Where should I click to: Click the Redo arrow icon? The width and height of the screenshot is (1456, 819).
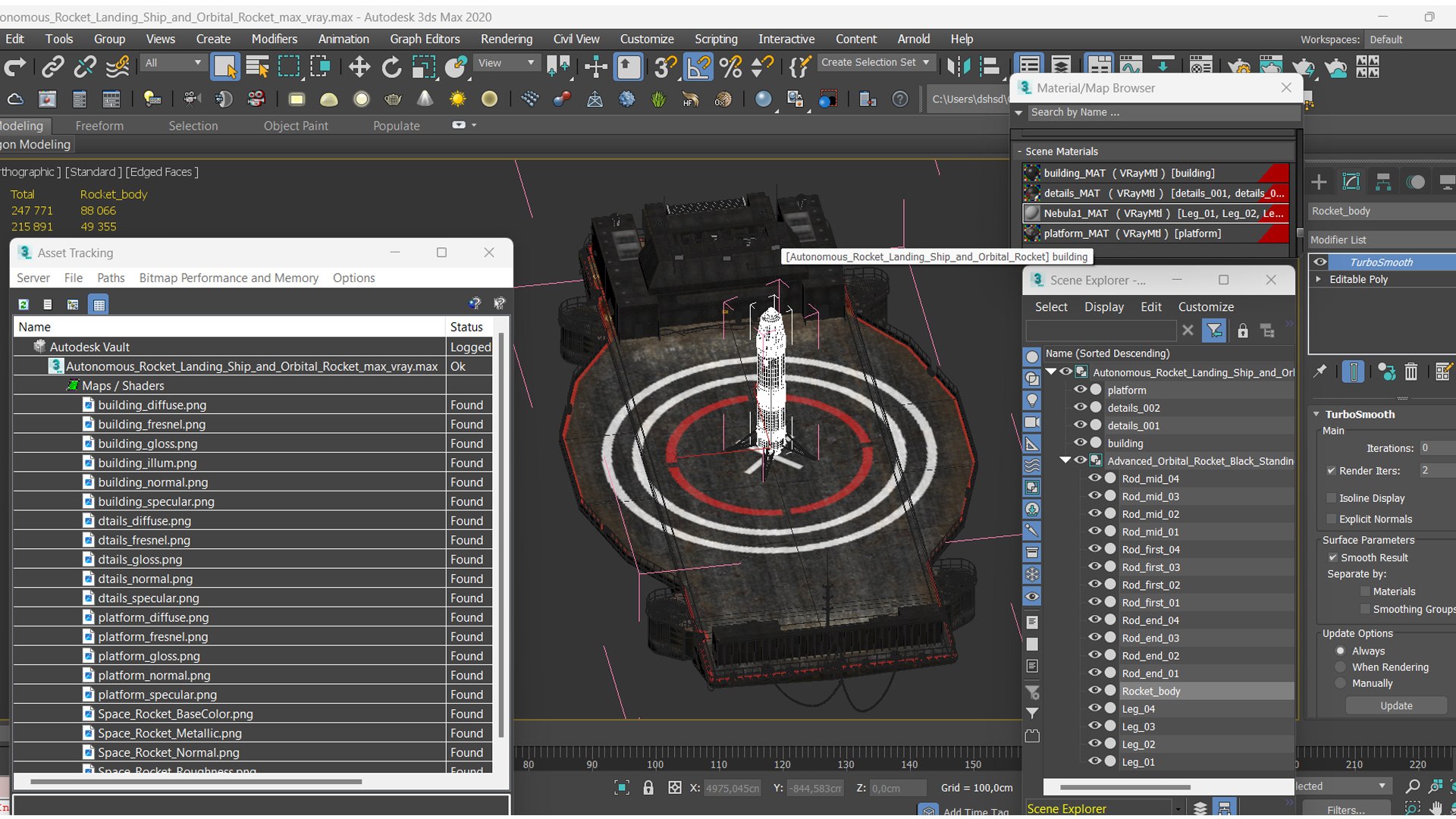(15, 67)
